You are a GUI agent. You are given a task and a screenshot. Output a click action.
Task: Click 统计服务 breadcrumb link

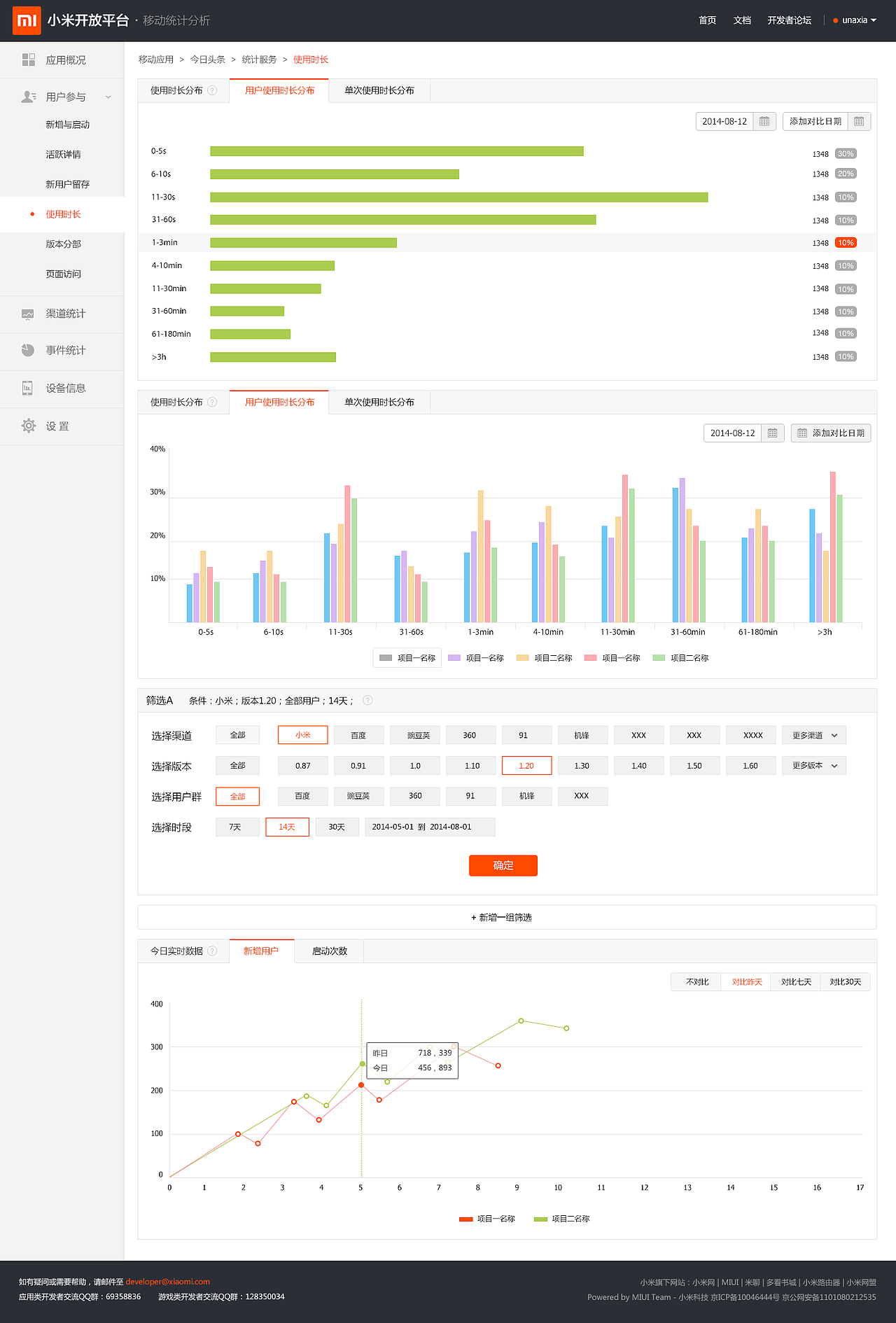[x=259, y=59]
